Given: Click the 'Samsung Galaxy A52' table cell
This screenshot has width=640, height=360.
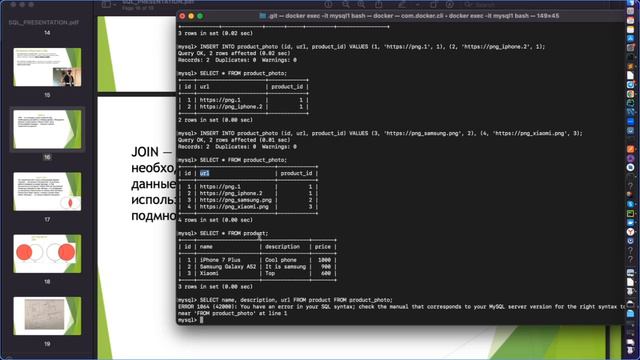Looking at the screenshot, I should click(x=228, y=267).
